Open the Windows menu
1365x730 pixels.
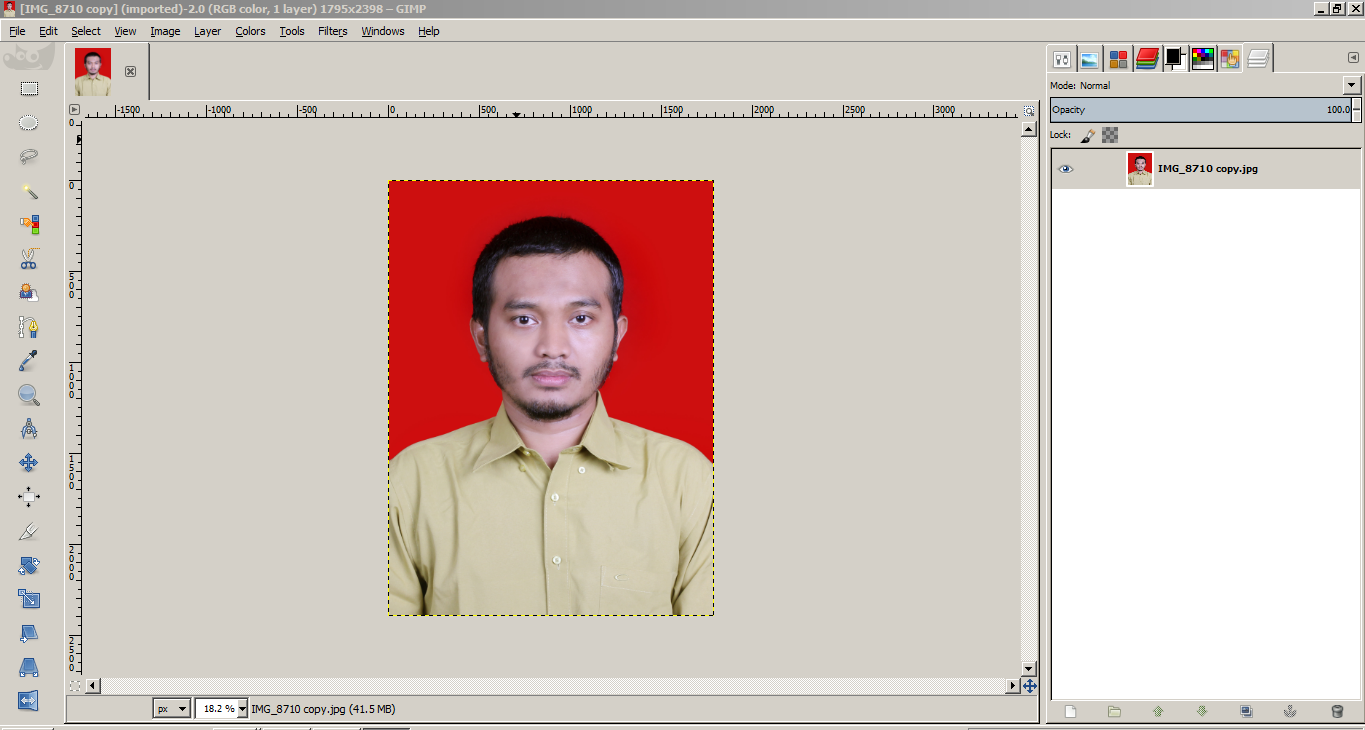383,31
